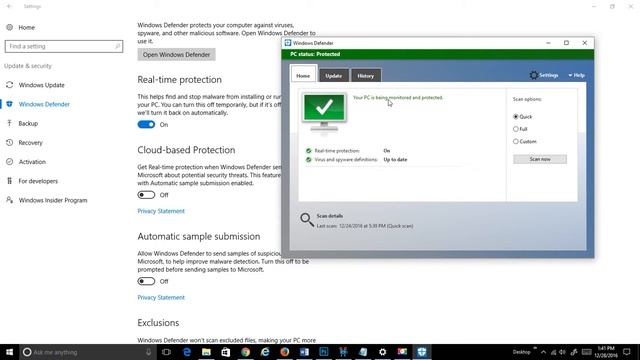Click the 'Real-time protection: On' status row
This screenshot has height=360, width=640.
tap(348, 151)
